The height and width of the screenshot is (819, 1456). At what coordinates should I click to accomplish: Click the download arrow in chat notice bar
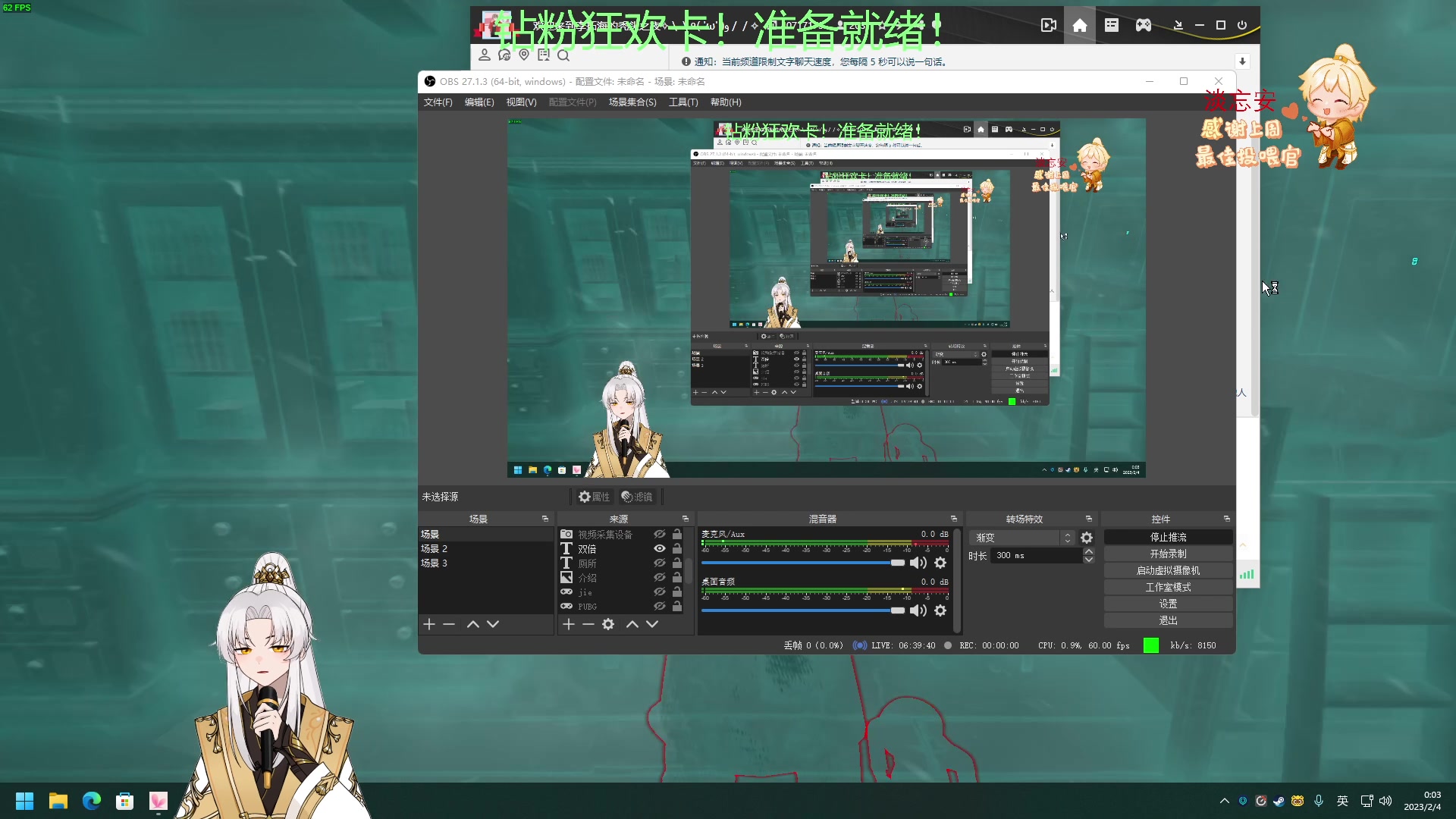[1242, 61]
